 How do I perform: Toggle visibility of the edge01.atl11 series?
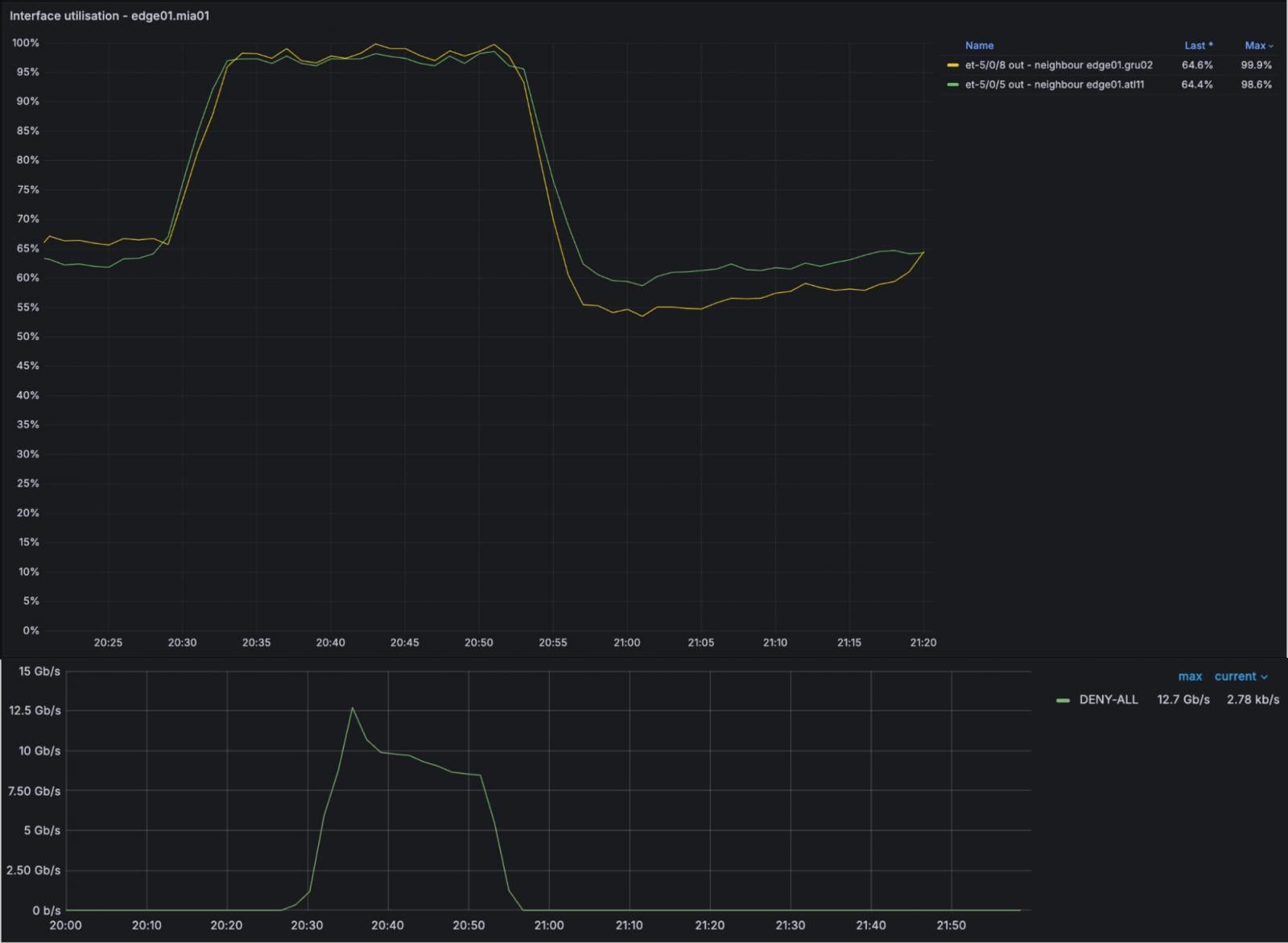(x=1055, y=85)
